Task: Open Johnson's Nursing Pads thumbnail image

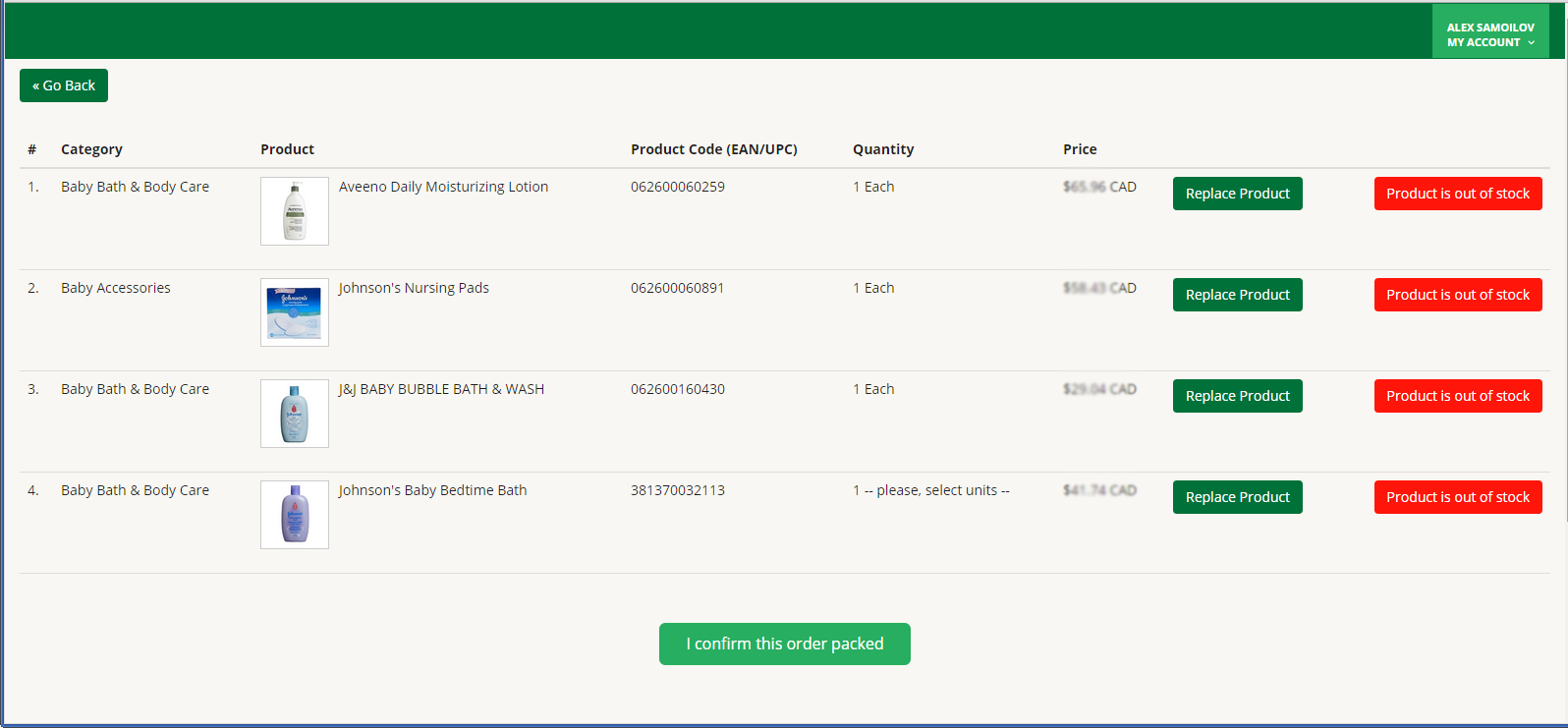Action: 295,312
